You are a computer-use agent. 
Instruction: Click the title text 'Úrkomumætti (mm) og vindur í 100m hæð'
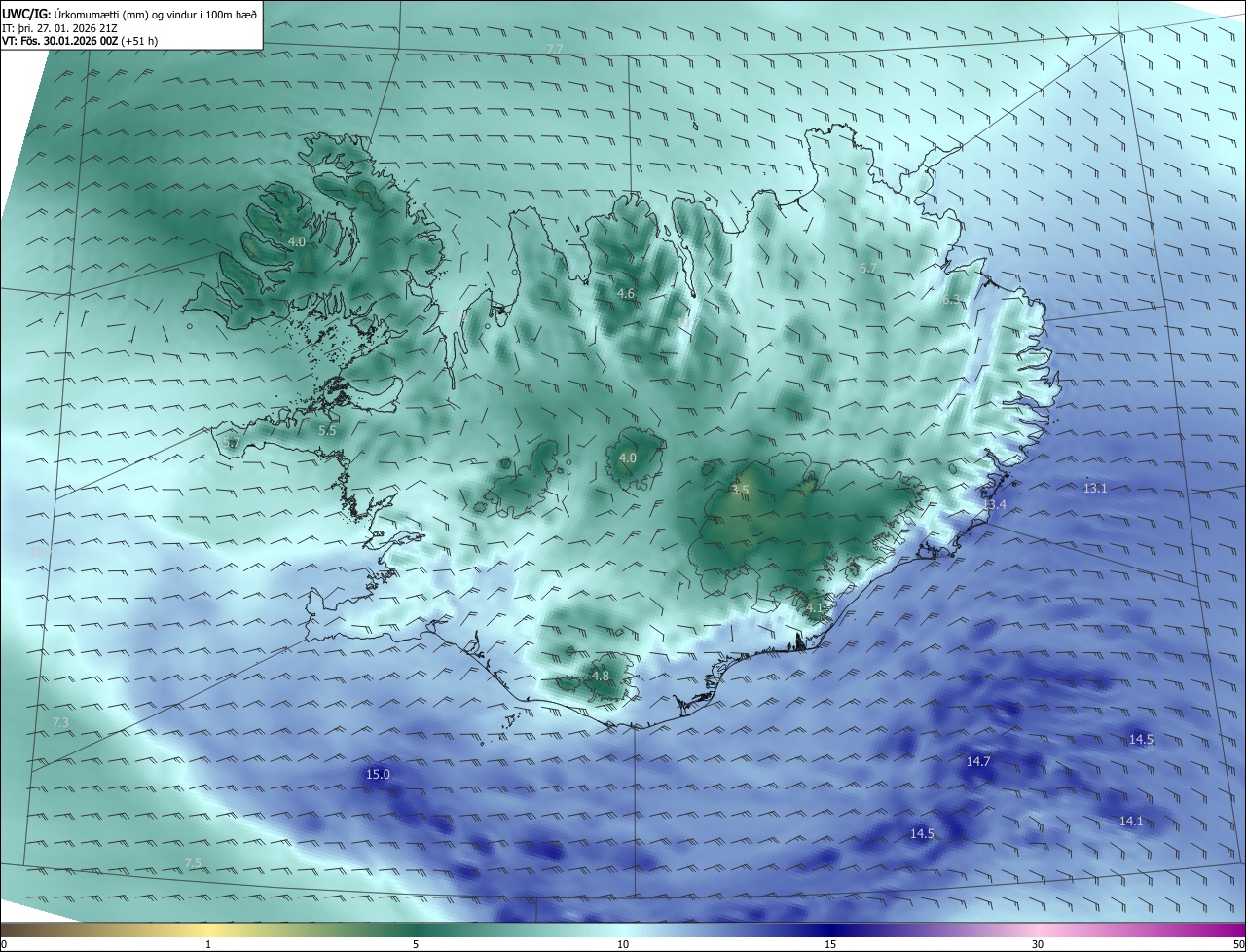point(155,14)
